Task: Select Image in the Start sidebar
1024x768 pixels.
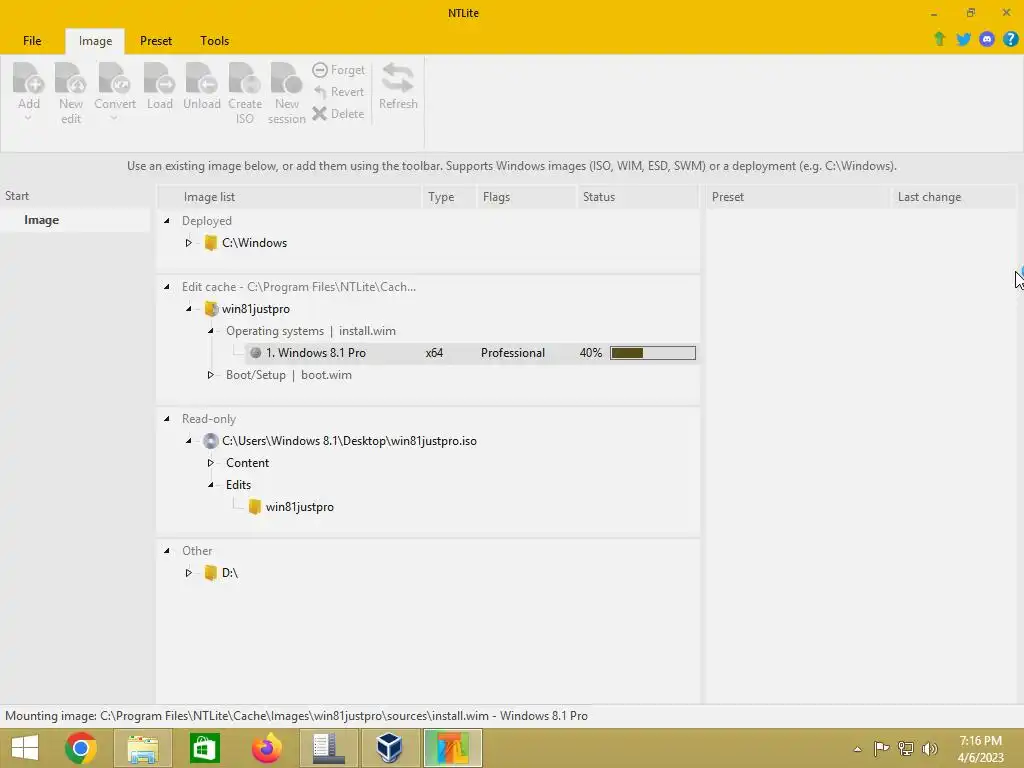Action: 75,220
